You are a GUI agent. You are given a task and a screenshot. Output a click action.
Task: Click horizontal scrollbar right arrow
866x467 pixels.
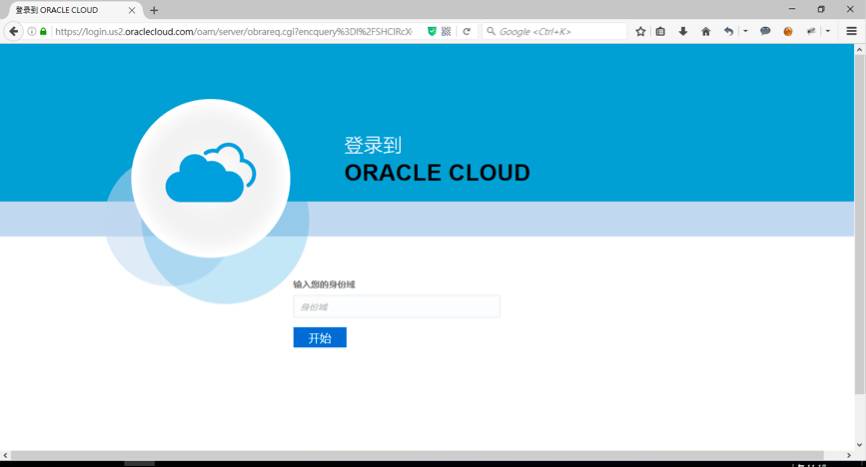pos(849,455)
